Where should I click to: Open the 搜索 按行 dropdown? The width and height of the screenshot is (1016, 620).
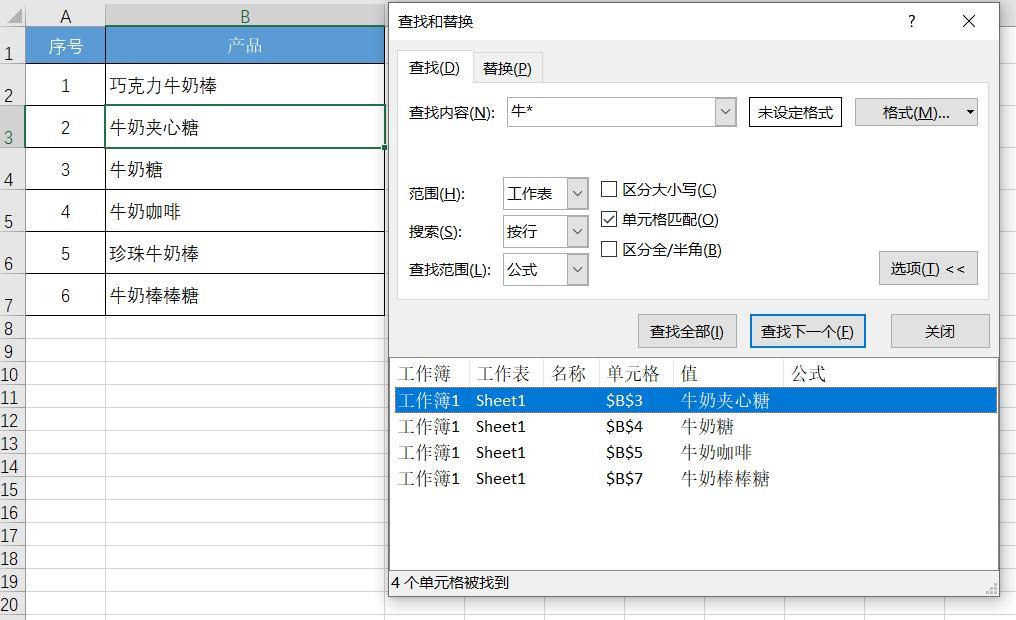[577, 231]
